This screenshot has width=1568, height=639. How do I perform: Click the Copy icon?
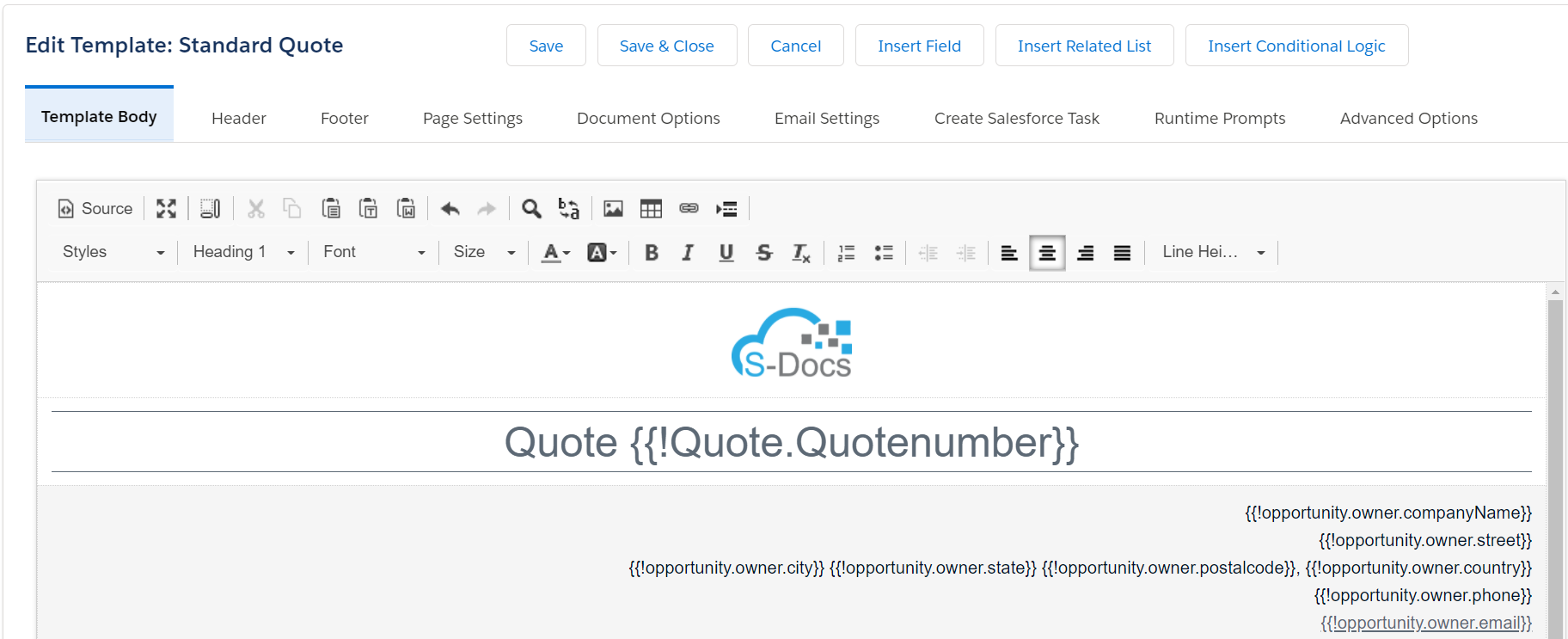click(292, 209)
